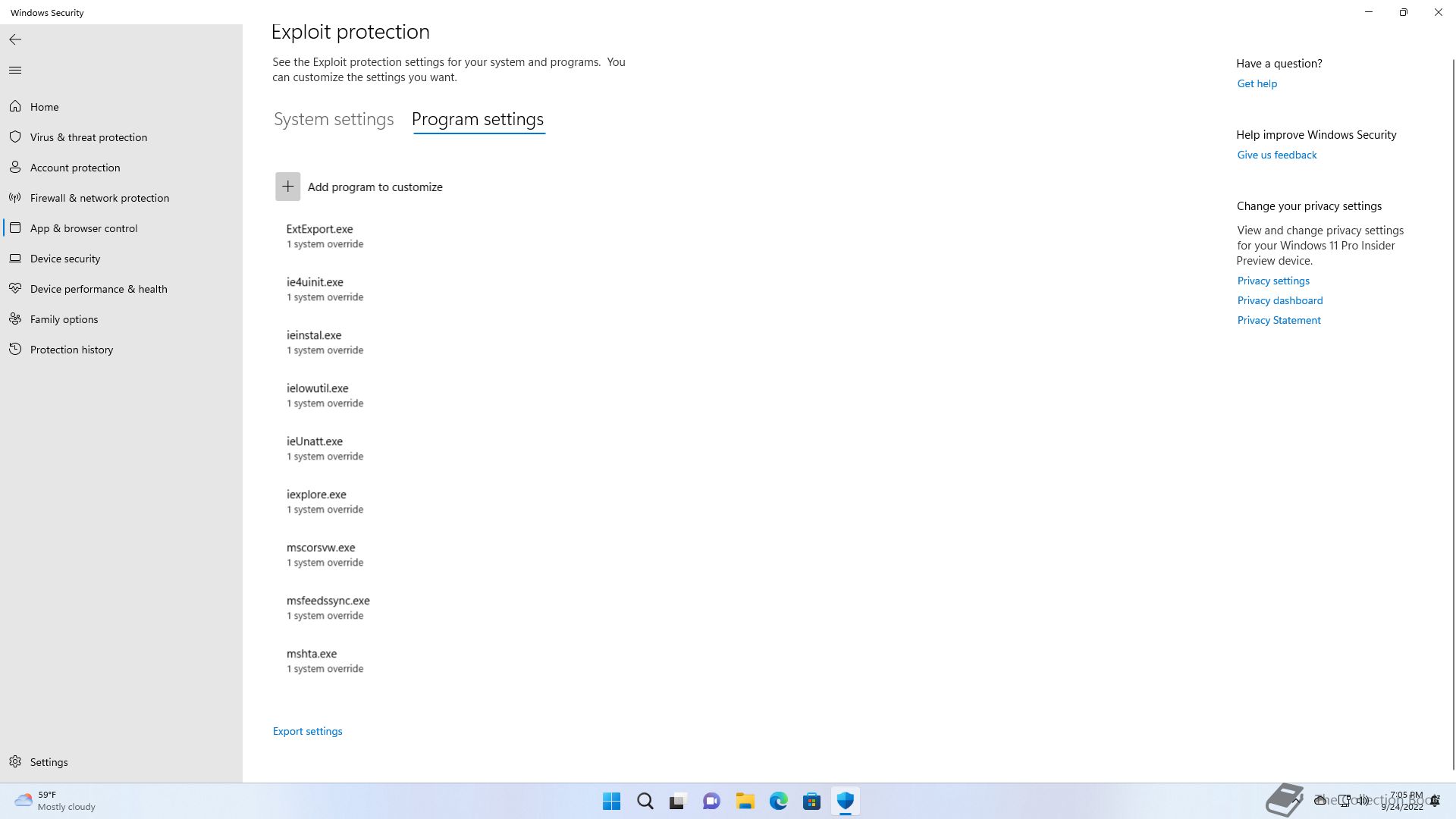Select the Program settings tab
The height and width of the screenshot is (819, 1456).
click(x=478, y=120)
